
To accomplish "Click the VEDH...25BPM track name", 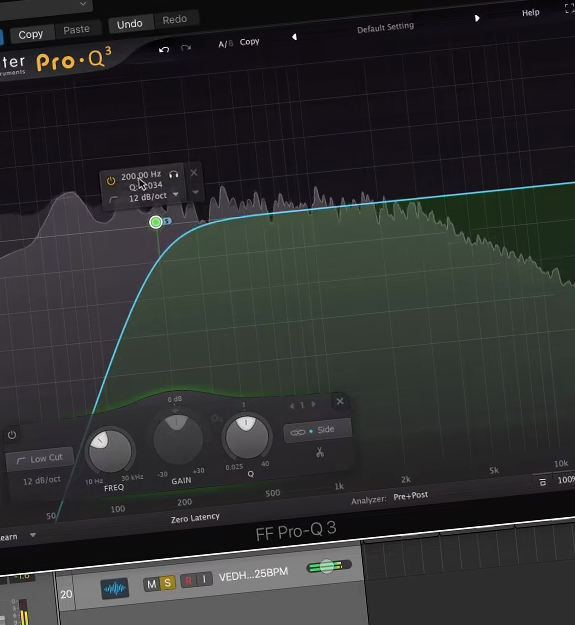I will click(253, 574).
